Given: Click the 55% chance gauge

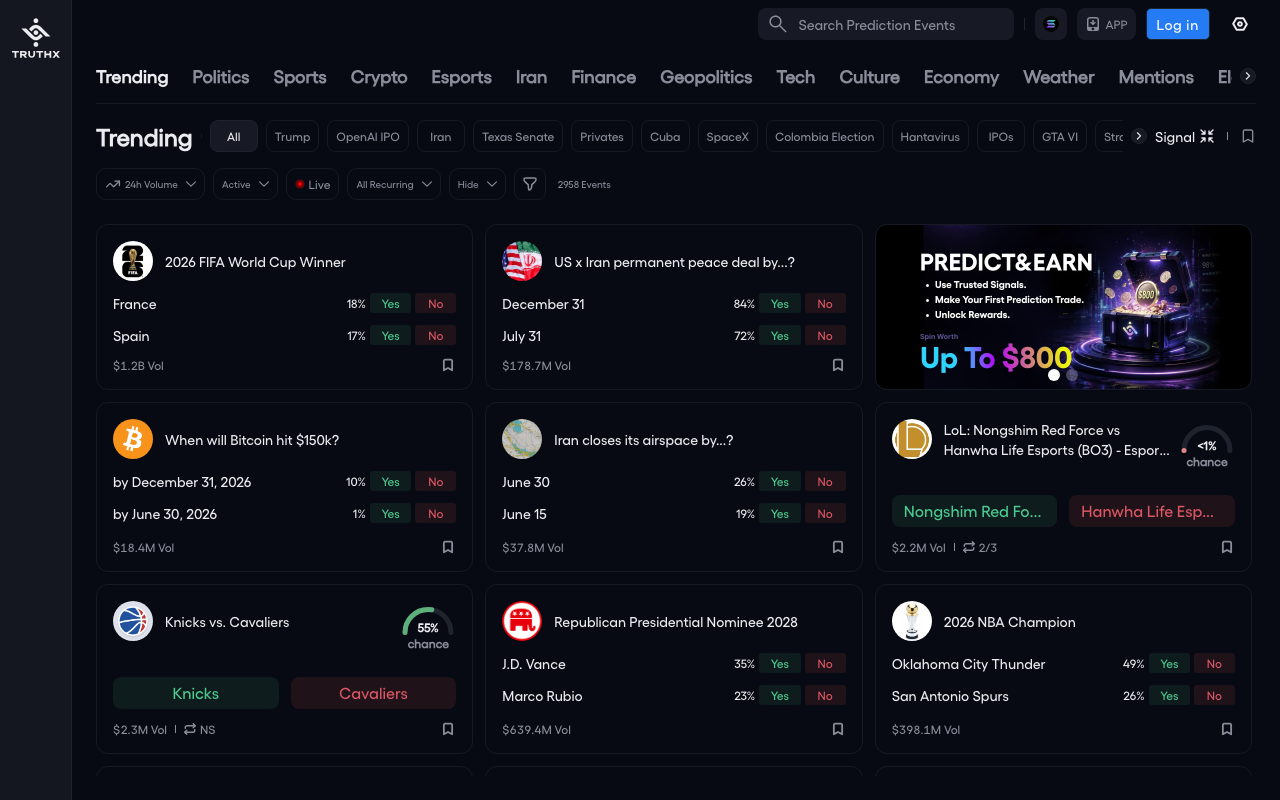Looking at the screenshot, I should coord(428,630).
